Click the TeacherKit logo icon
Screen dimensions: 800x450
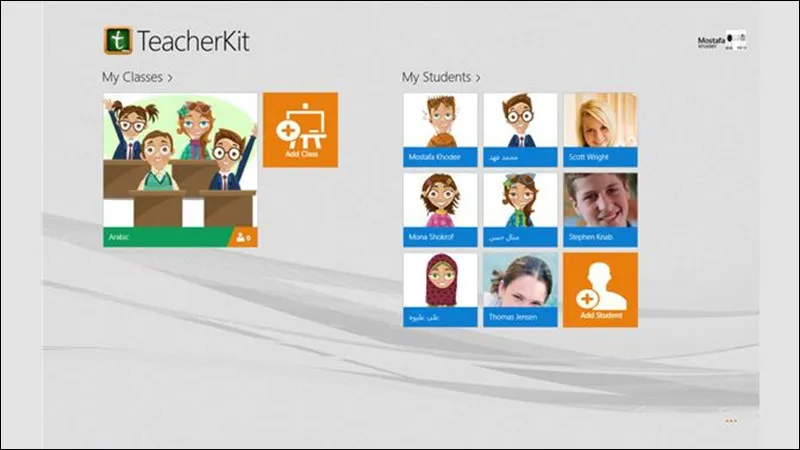(118, 40)
